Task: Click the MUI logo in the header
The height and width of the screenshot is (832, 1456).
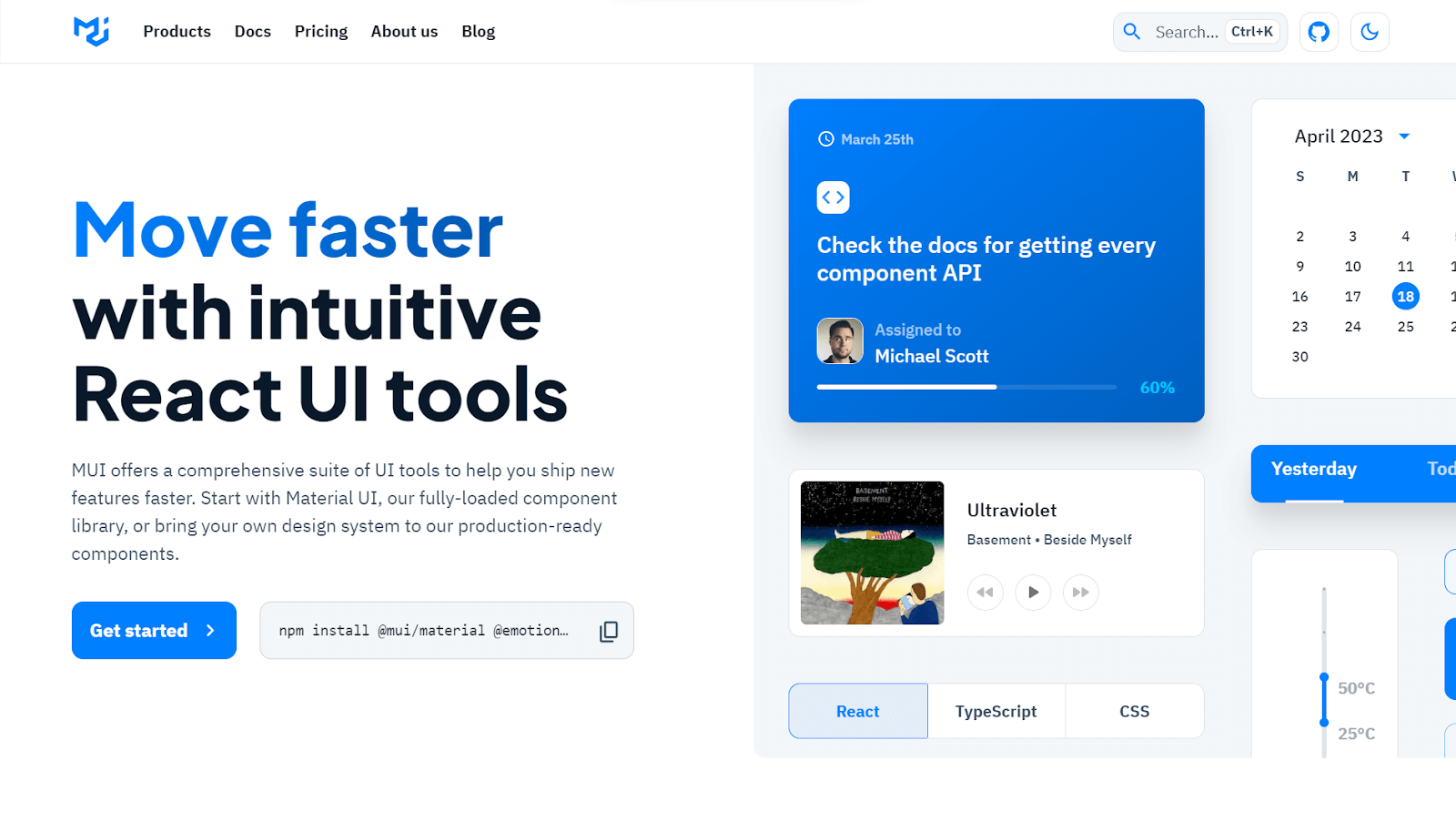Action: pyautogui.click(x=91, y=31)
